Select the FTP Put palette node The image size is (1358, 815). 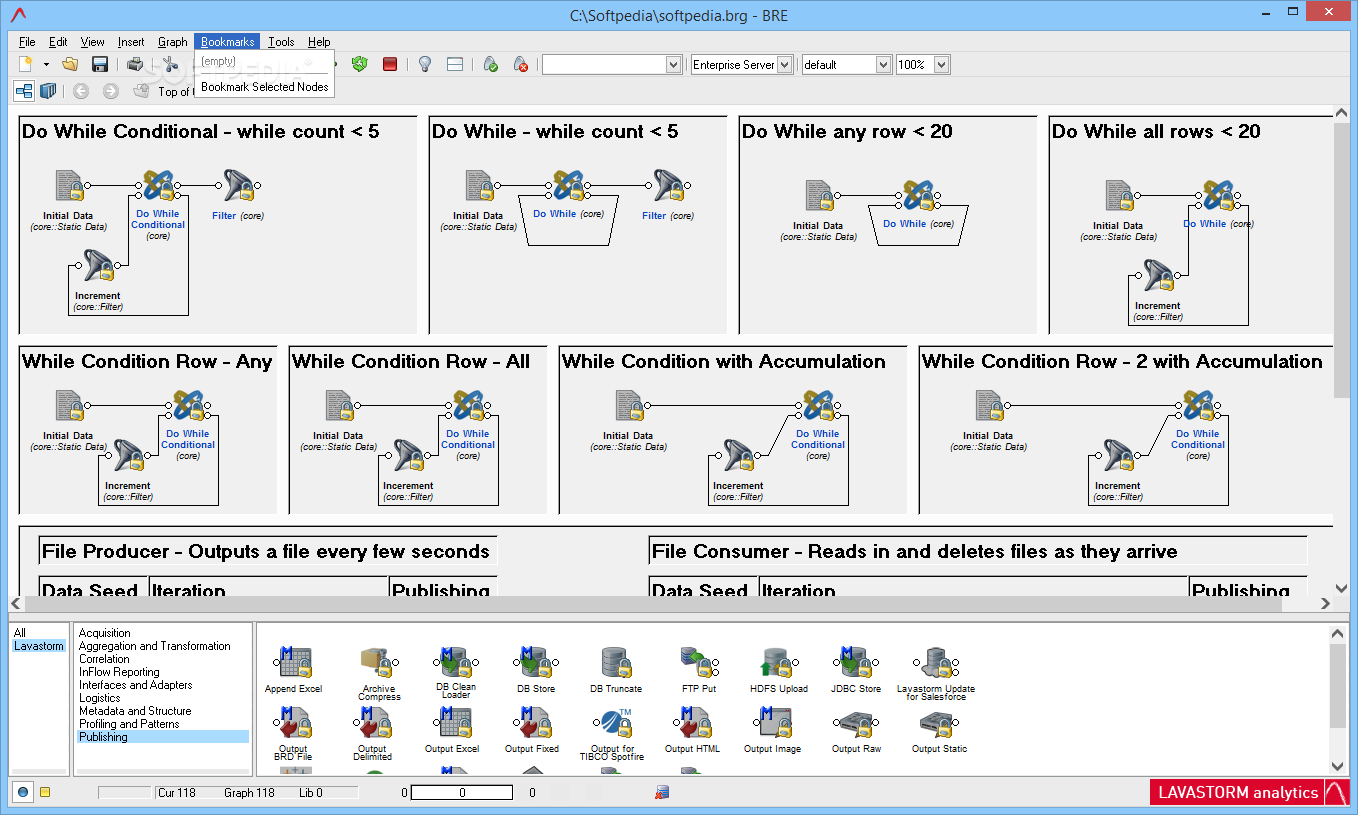699,670
